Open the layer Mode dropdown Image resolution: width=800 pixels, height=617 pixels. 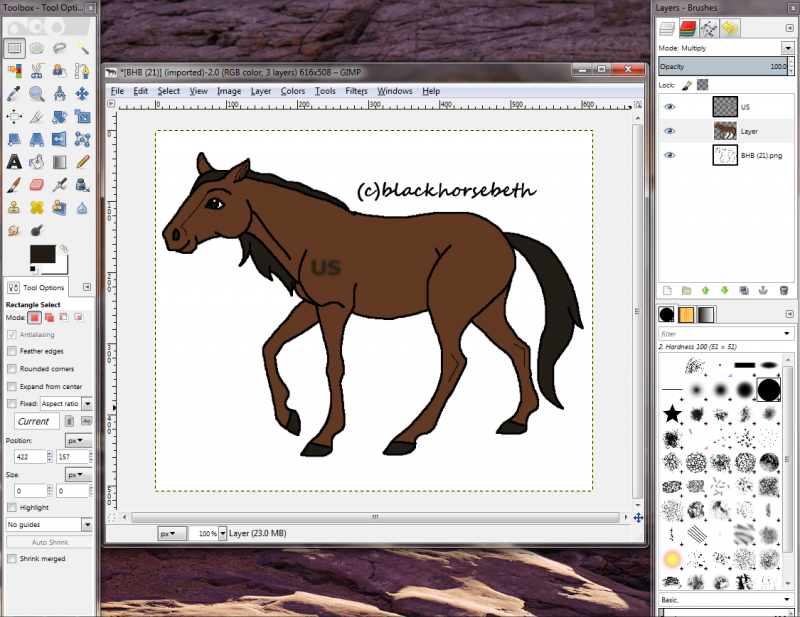[x=788, y=48]
